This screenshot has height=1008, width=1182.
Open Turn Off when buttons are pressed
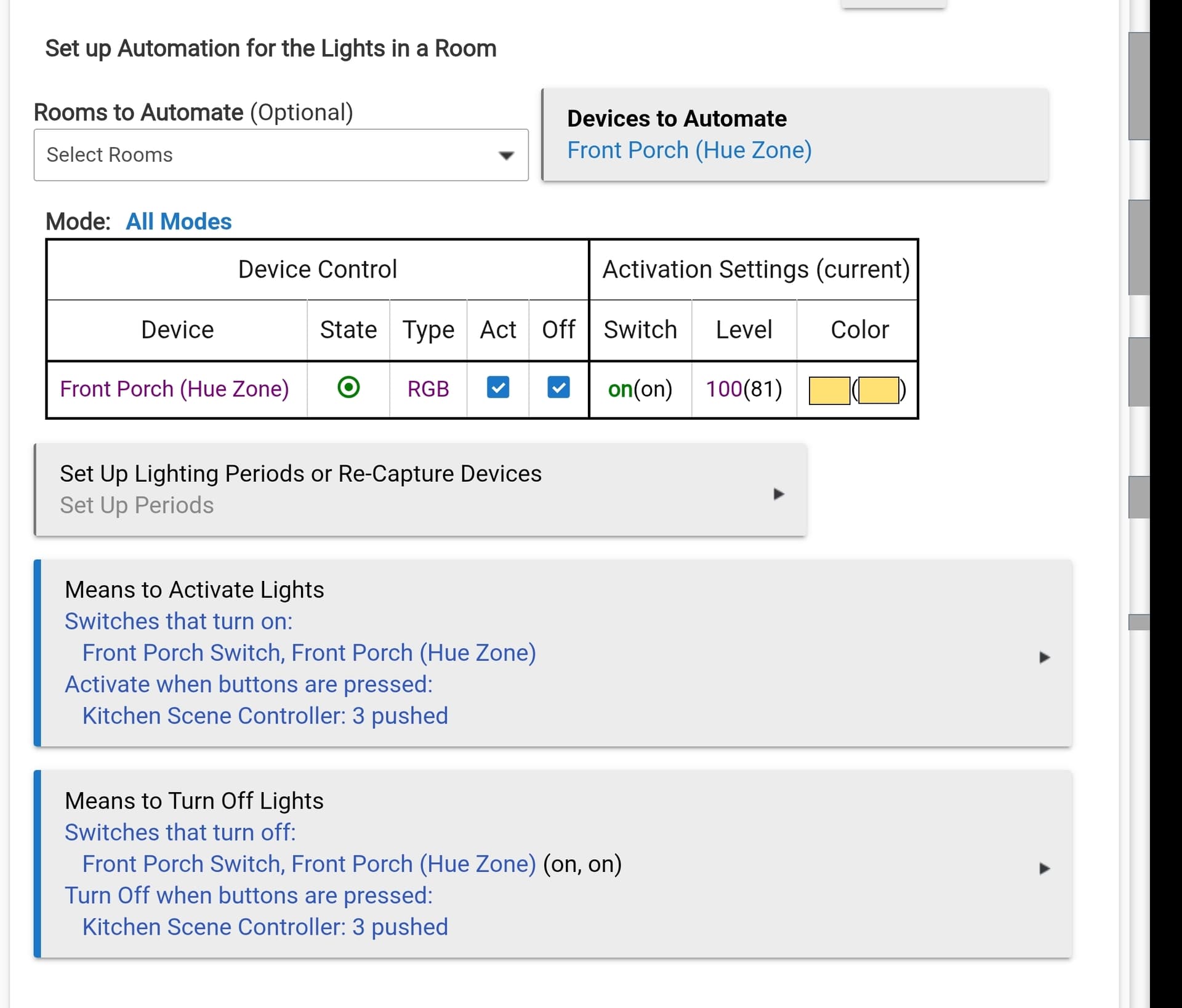coord(249,895)
